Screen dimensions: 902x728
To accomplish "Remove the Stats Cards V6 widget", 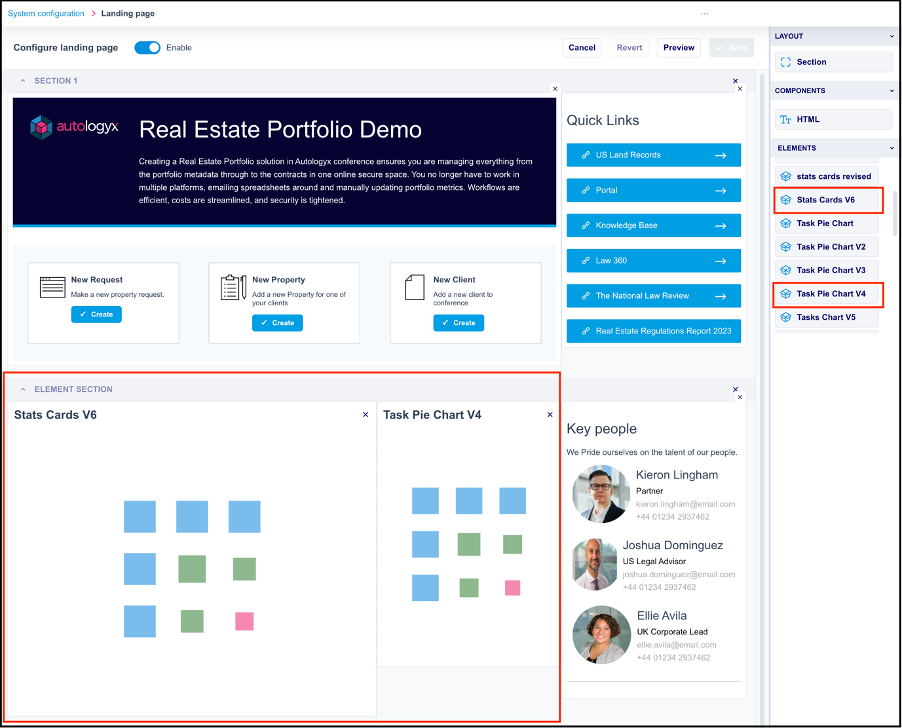I will 365,415.
